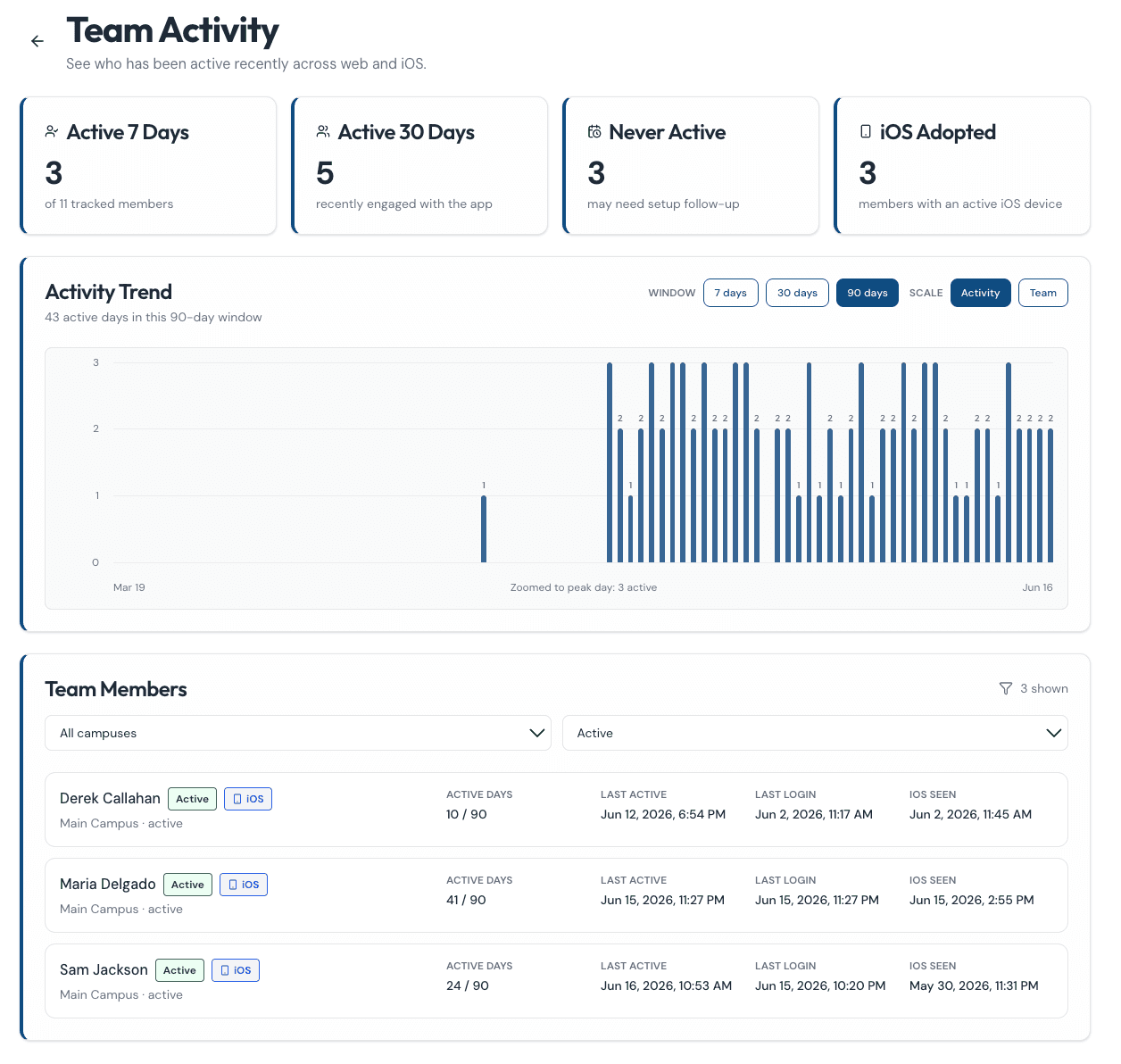Click the '24 / 90' active days value
This screenshot has width=1121, height=1064.
click(x=468, y=985)
